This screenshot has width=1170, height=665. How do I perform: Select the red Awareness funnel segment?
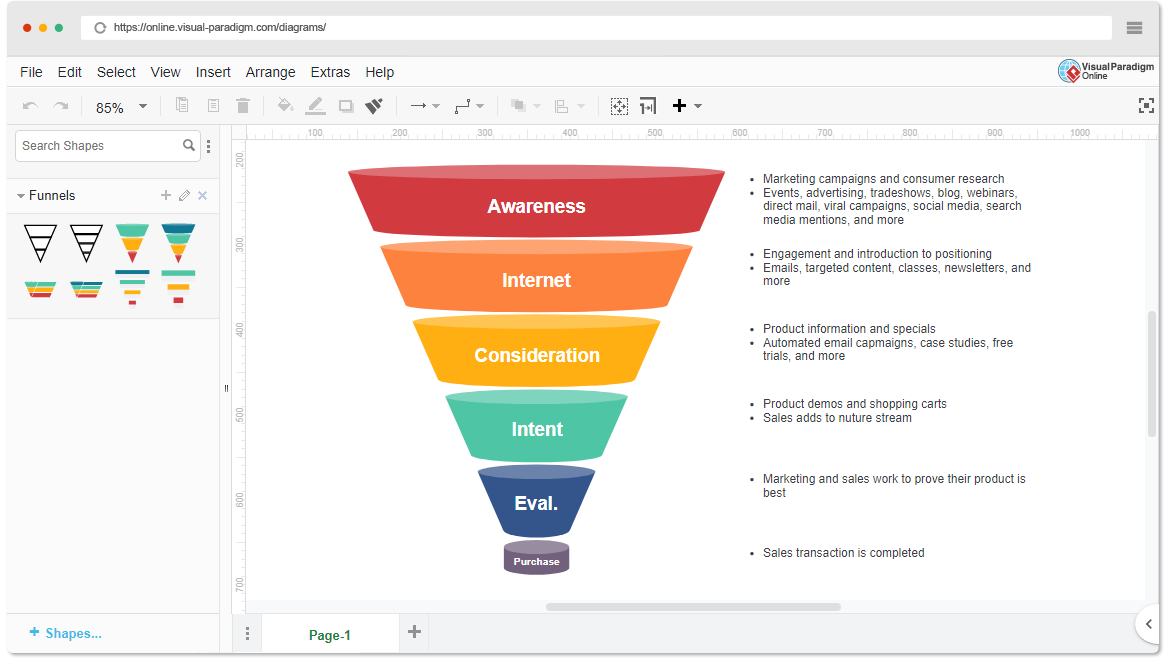coord(536,202)
